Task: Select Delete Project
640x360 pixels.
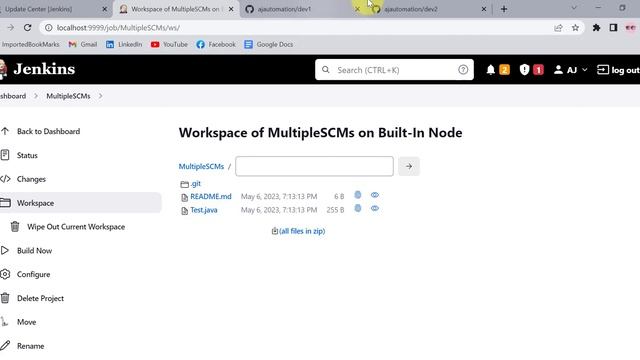Action: pyautogui.click(x=40, y=298)
